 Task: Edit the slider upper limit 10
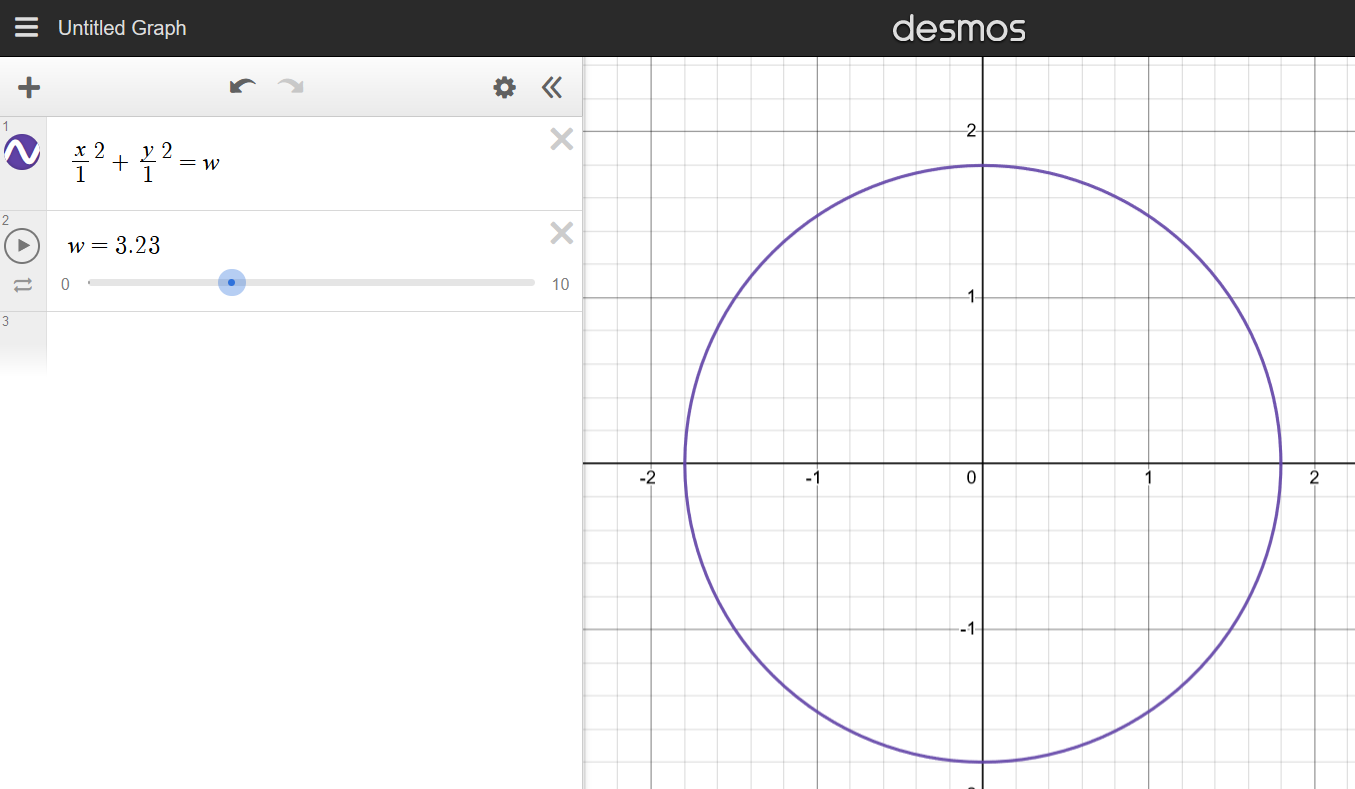click(560, 284)
